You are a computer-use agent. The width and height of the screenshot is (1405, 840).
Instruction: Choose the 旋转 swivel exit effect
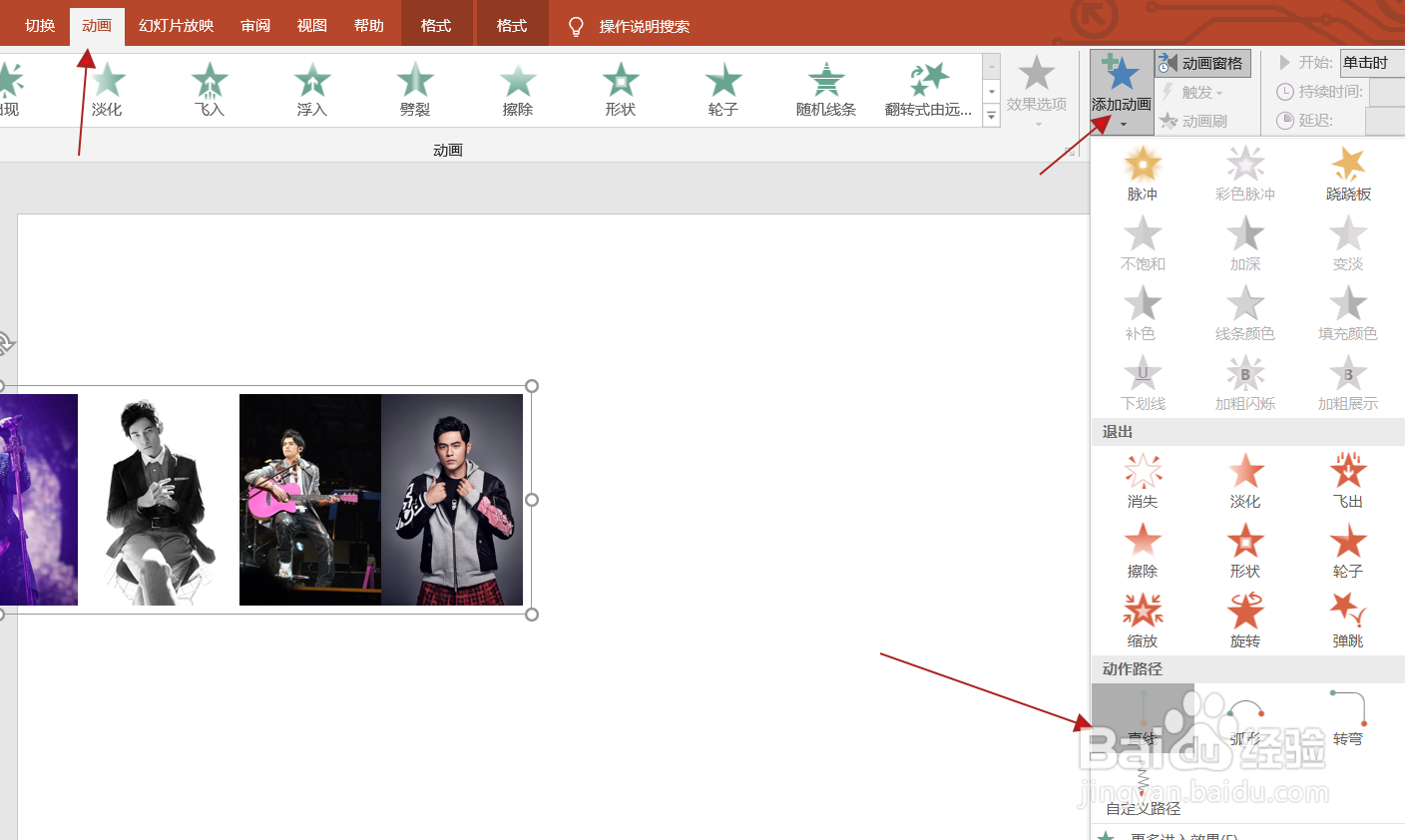[x=1245, y=621]
